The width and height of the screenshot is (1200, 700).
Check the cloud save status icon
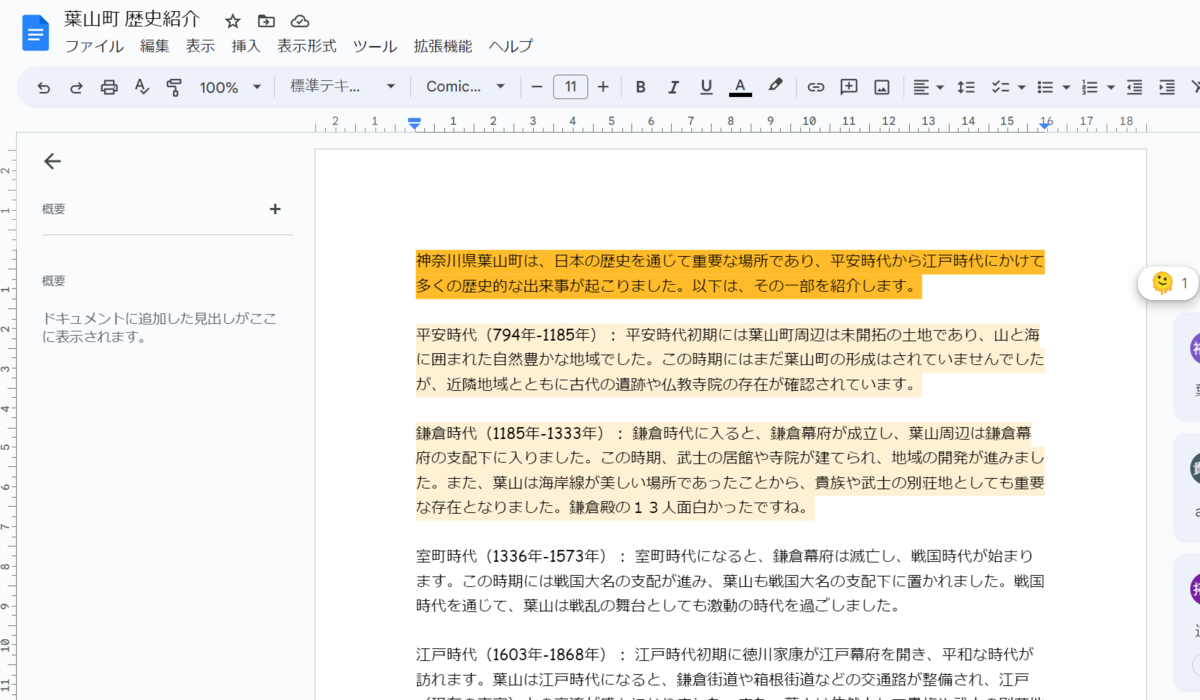[300, 21]
